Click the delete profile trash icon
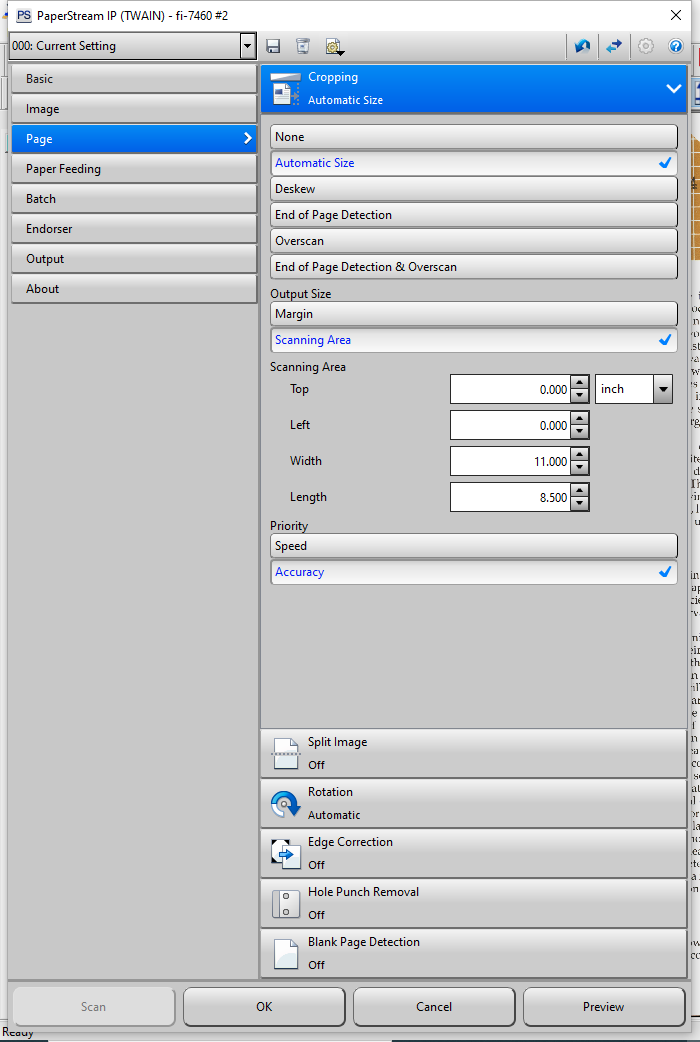 coord(302,46)
